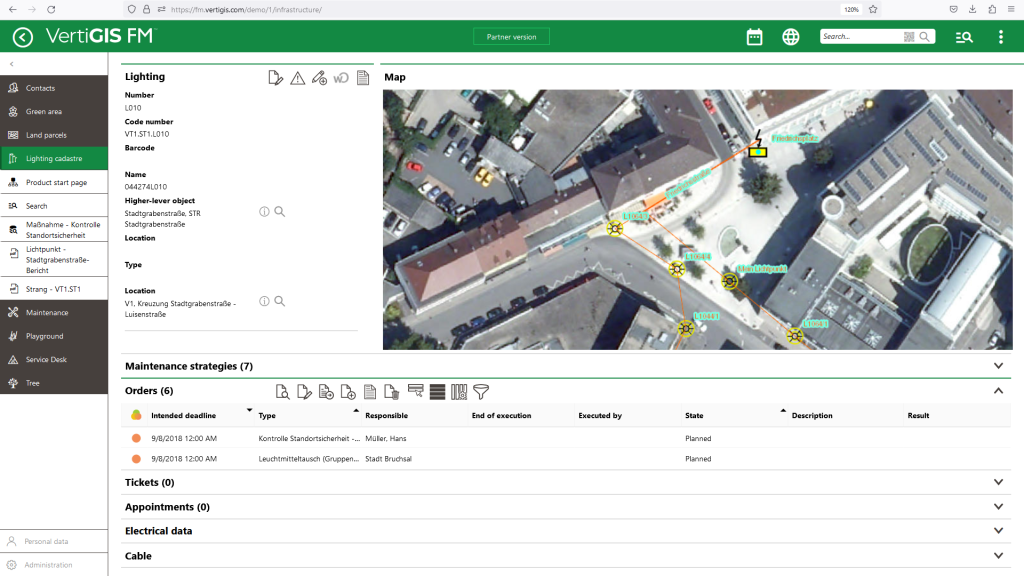This screenshot has width=1024, height=576.
Task: Open the report document icon beside WO
Action: (x=362, y=77)
